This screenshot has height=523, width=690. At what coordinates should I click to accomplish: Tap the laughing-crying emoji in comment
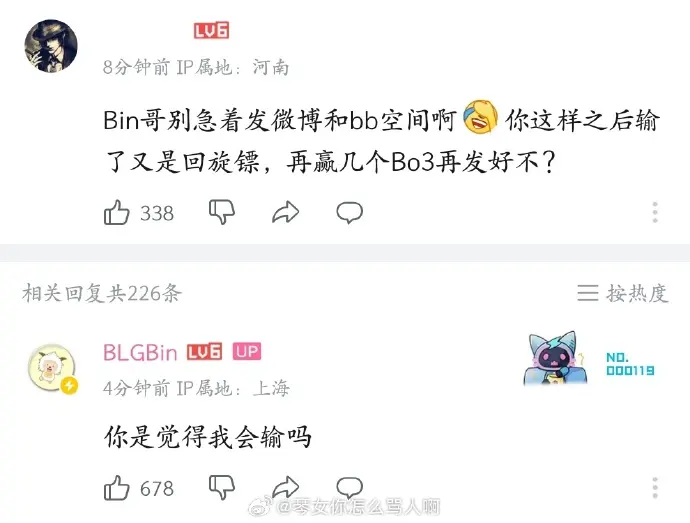480,117
